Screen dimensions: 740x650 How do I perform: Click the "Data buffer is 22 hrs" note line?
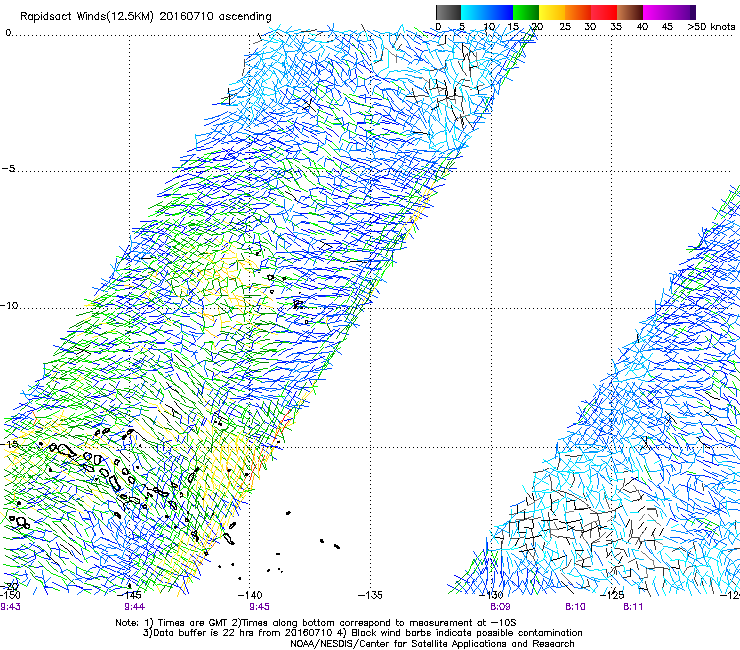coord(362,633)
